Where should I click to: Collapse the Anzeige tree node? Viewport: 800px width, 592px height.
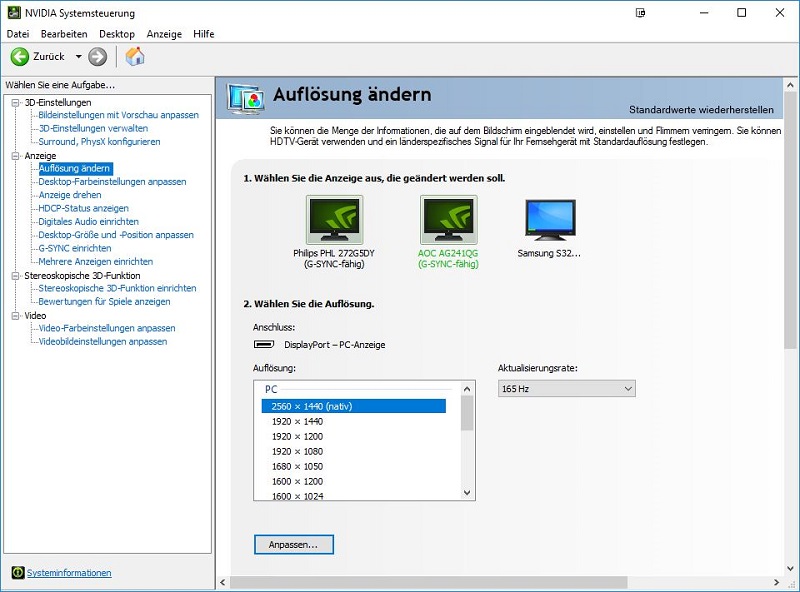click(16, 156)
